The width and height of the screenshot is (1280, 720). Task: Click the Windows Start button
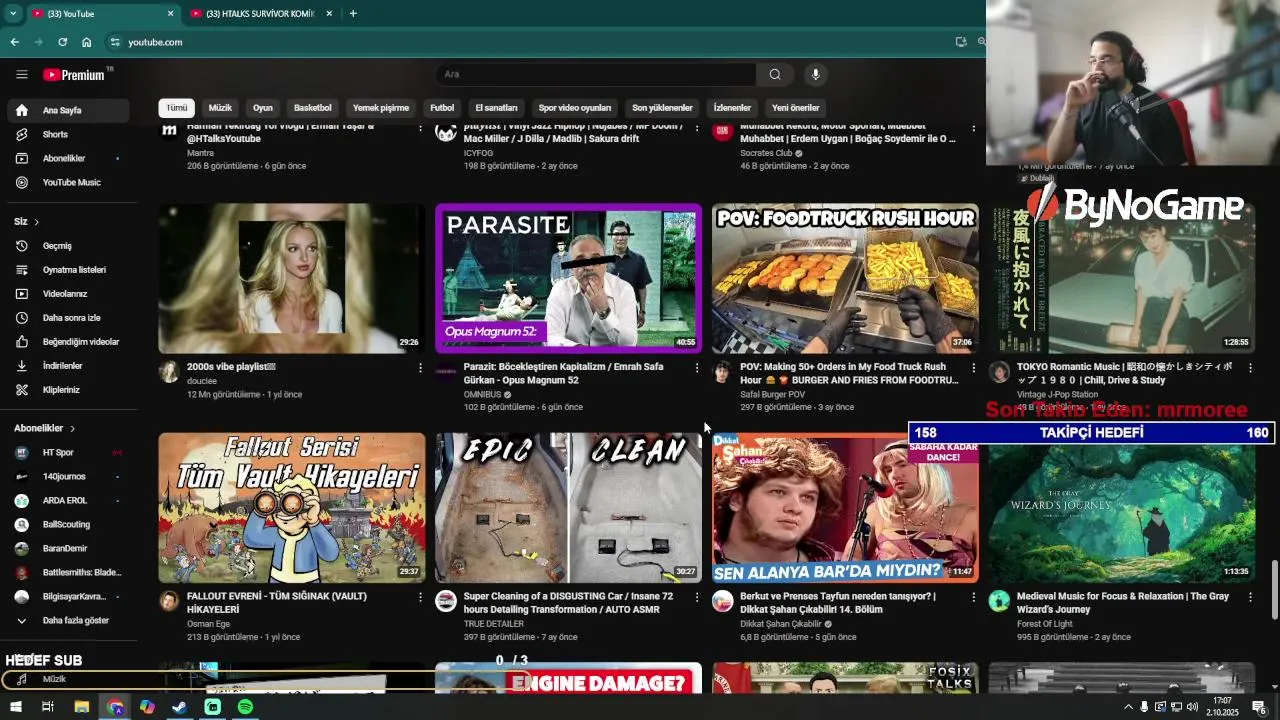click(15, 707)
